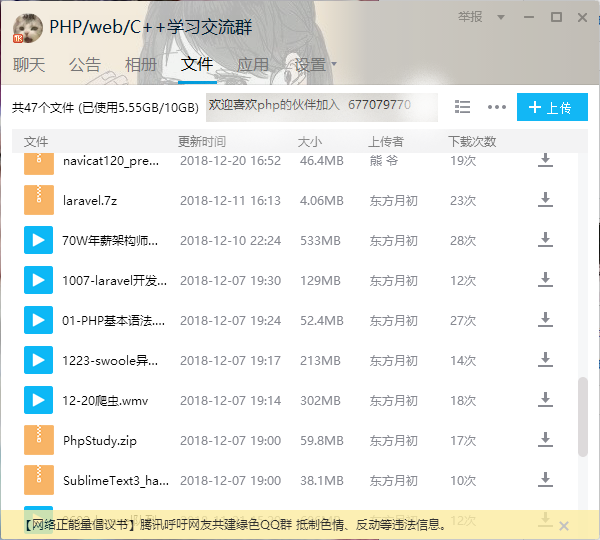Download the 12-20爬虫.wmv file
The height and width of the screenshot is (540, 600).
[545, 400]
